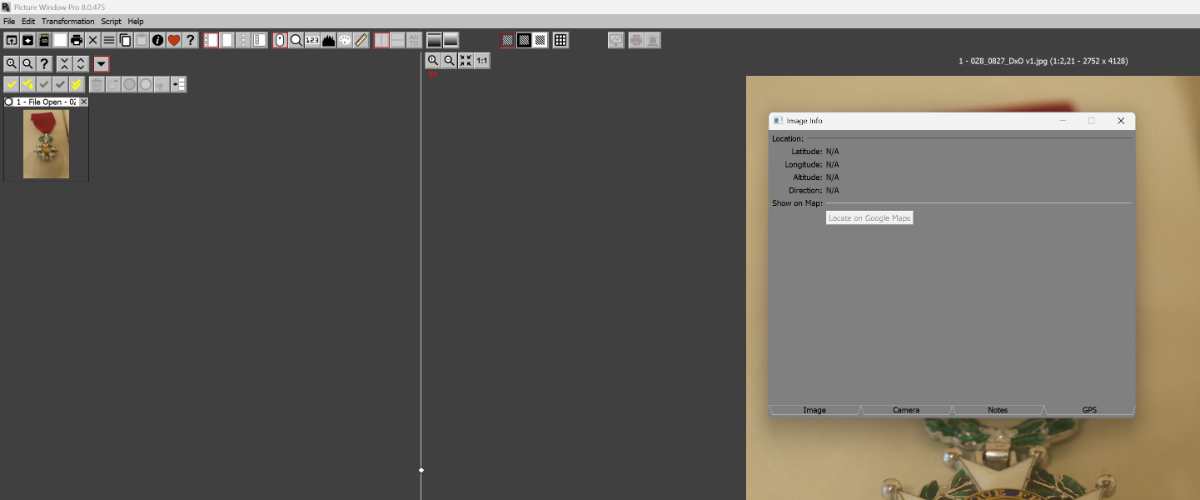Switch to the Camera tab in Image Info
This screenshot has width=1200, height=500.
(906, 410)
